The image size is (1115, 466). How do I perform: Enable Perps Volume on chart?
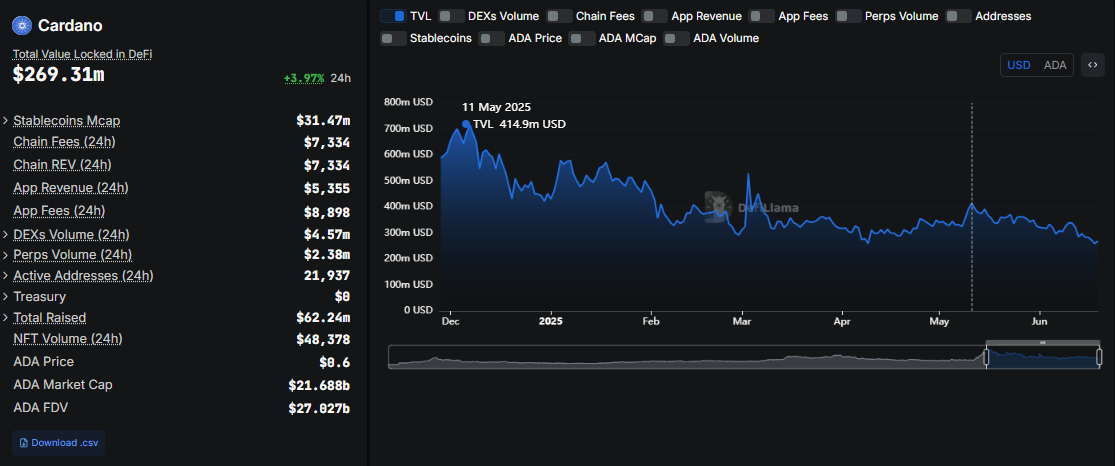(x=848, y=16)
